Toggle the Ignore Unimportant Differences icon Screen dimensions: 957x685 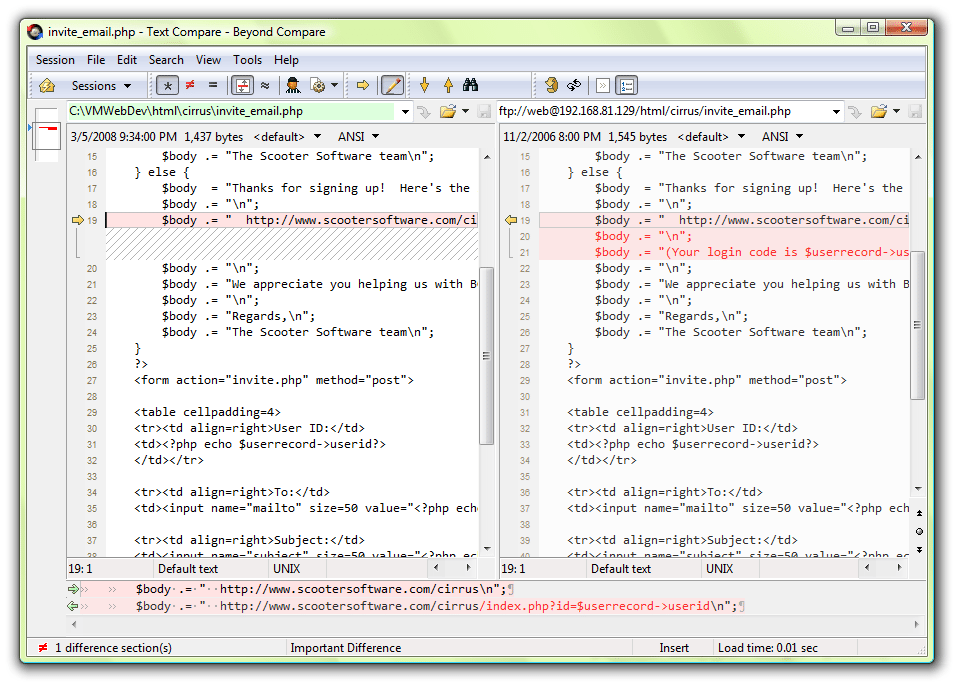[266, 85]
